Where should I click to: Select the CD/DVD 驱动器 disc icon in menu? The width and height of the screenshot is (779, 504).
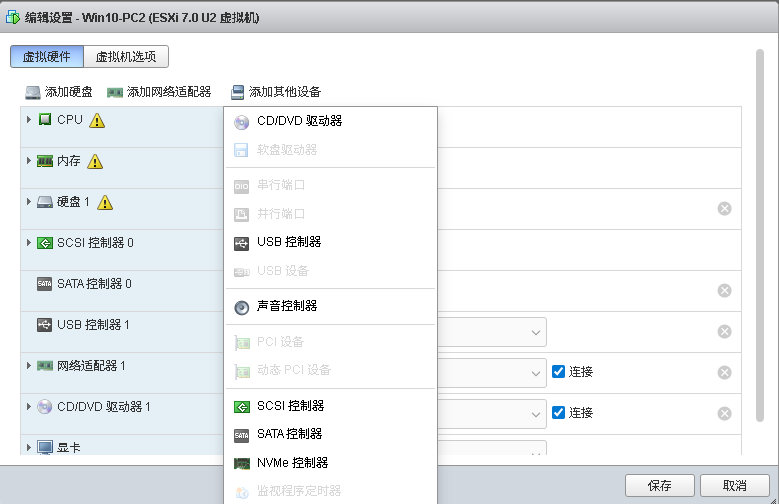(241, 122)
